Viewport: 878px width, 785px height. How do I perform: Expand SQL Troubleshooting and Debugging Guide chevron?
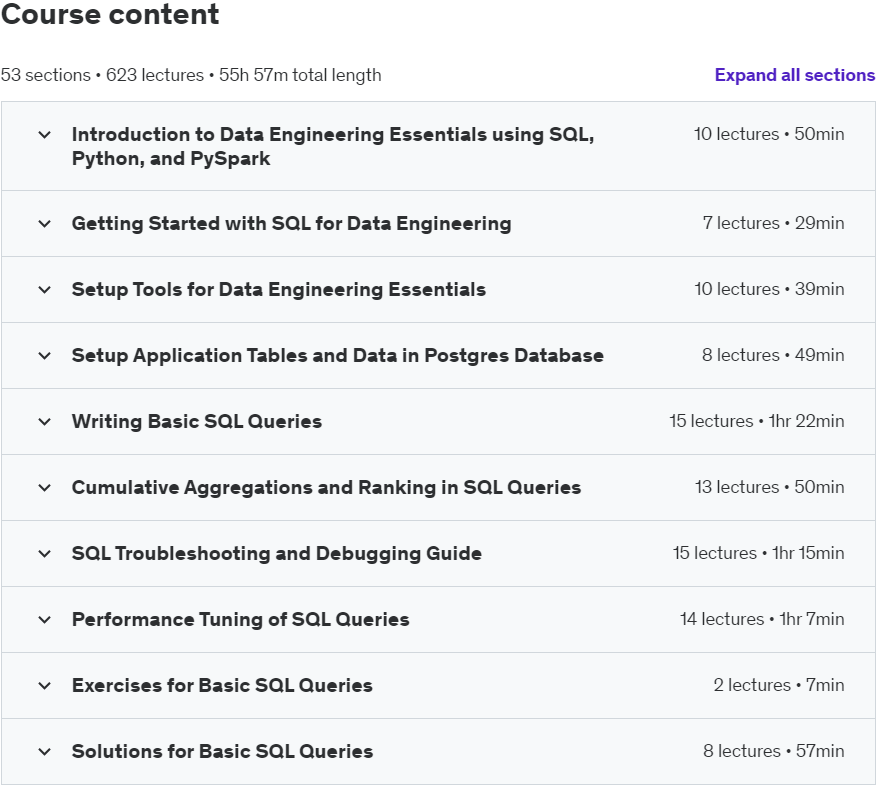(44, 554)
